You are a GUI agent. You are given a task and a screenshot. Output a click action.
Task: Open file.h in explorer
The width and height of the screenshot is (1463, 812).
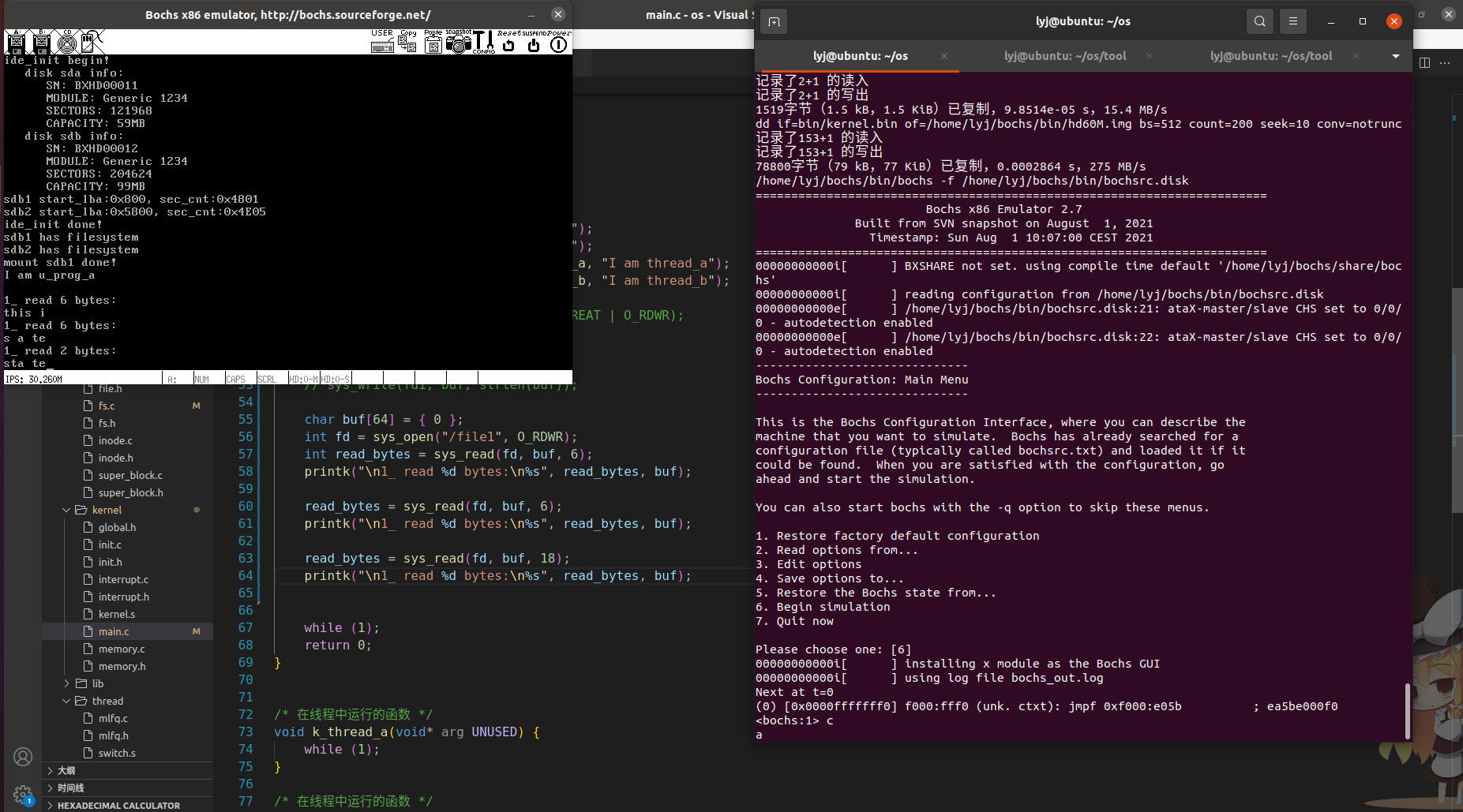click(110, 389)
